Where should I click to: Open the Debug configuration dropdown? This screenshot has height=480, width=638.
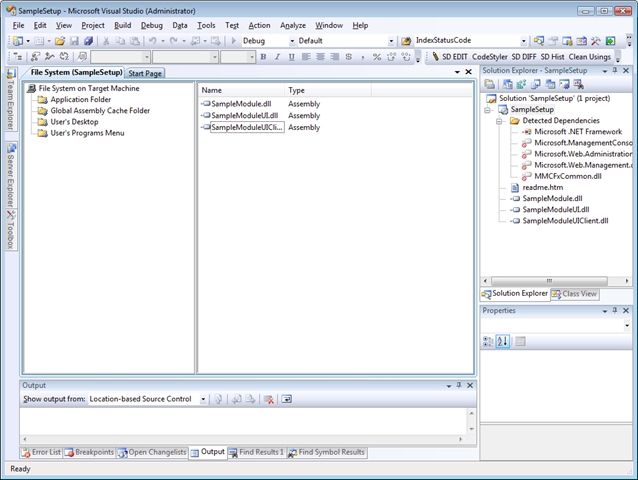pos(292,41)
